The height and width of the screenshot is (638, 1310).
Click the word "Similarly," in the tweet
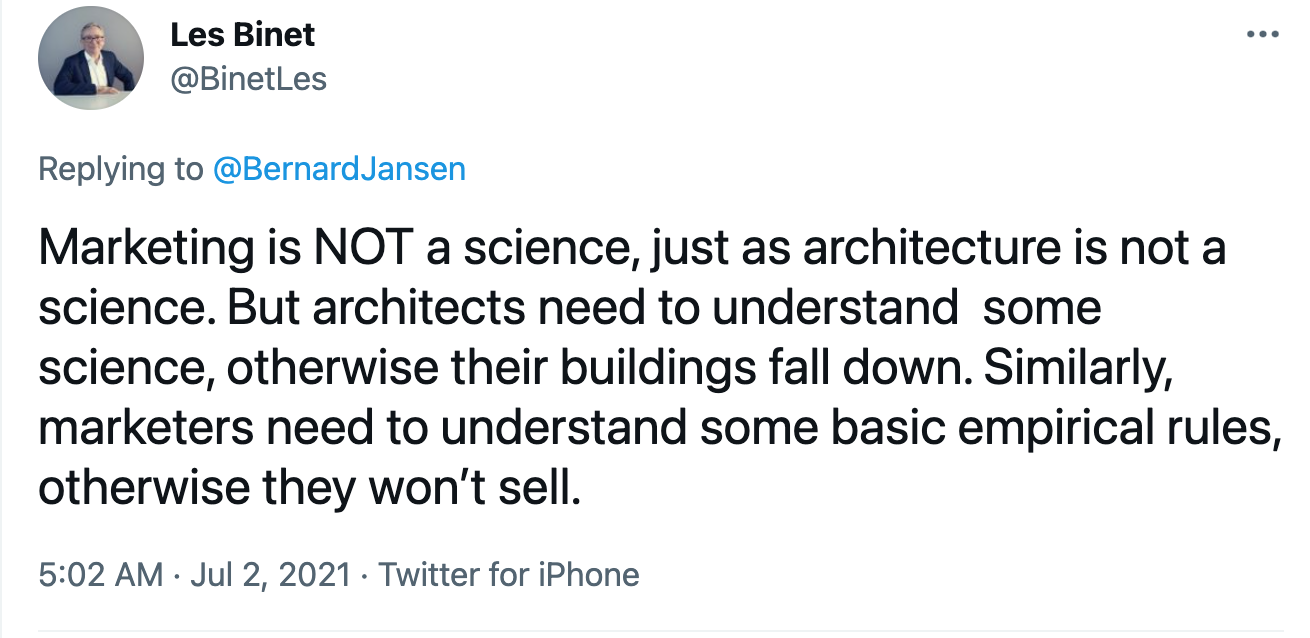(x=1083, y=371)
